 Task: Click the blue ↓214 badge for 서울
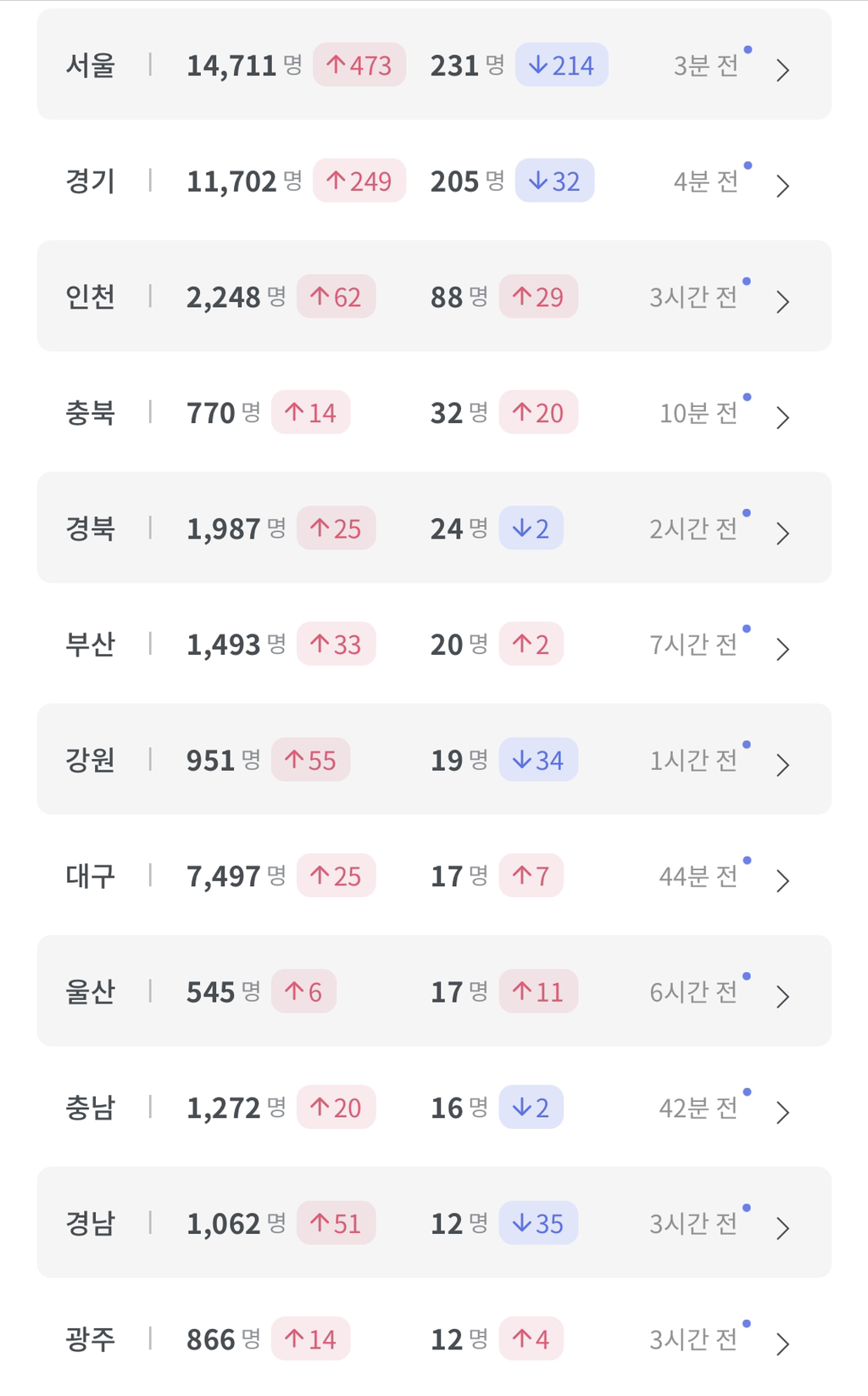click(x=561, y=65)
